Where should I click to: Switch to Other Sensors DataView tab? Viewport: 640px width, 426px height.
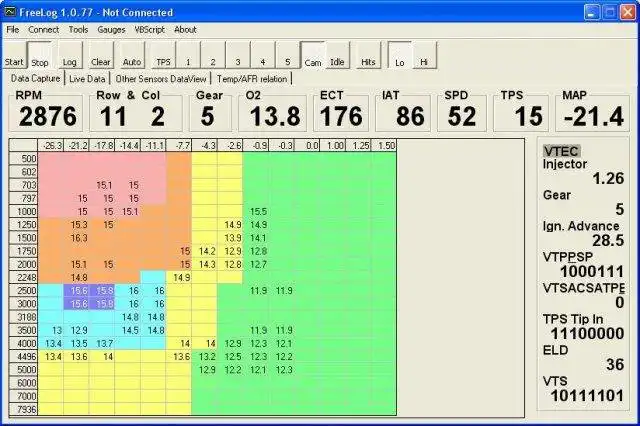coord(161,79)
